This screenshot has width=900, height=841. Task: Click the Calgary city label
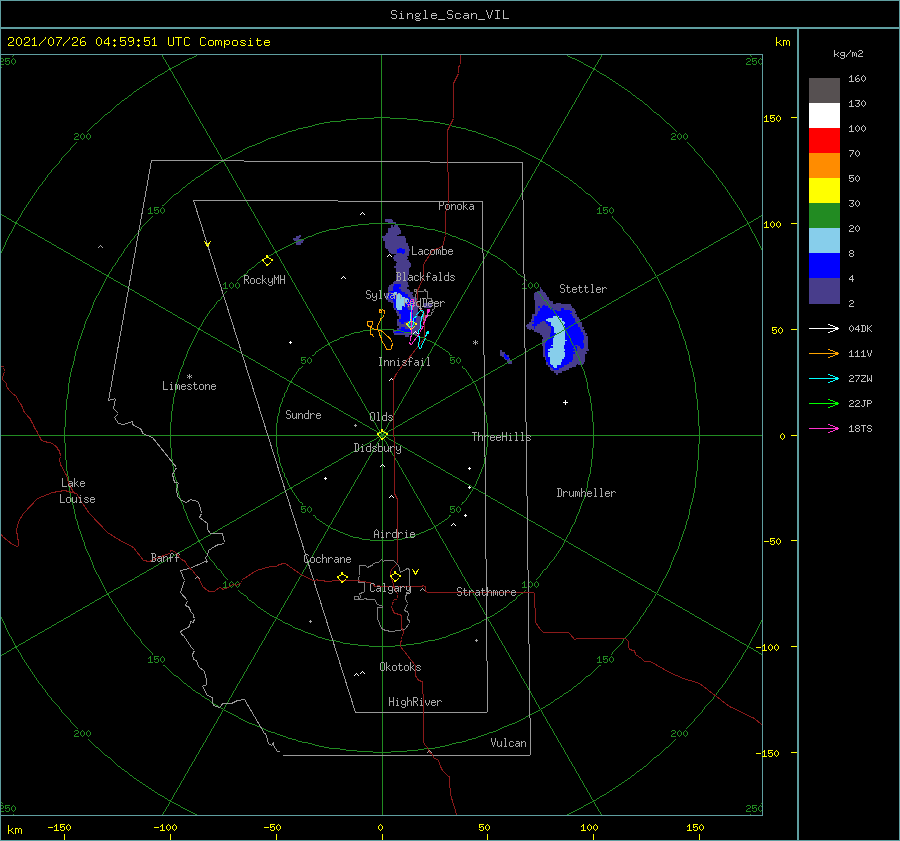pyautogui.click(x=390, y=588)
